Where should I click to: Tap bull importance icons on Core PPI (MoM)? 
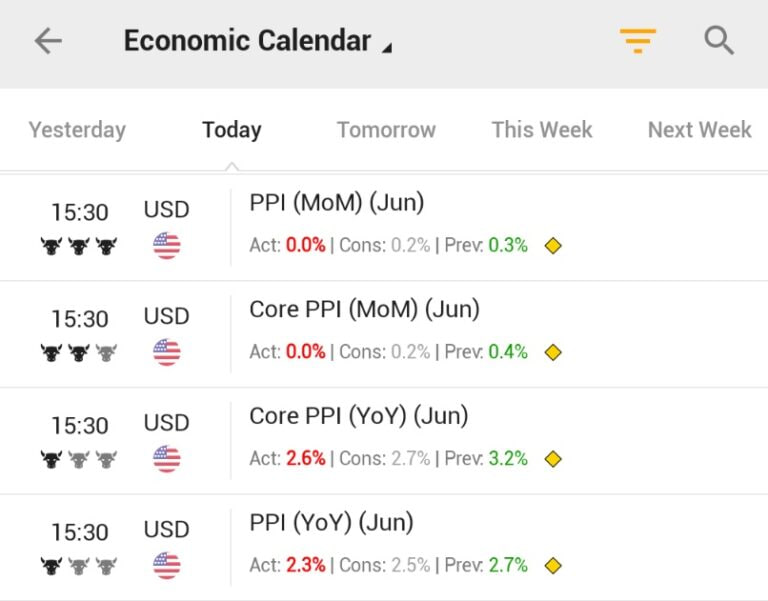(79, 352)
